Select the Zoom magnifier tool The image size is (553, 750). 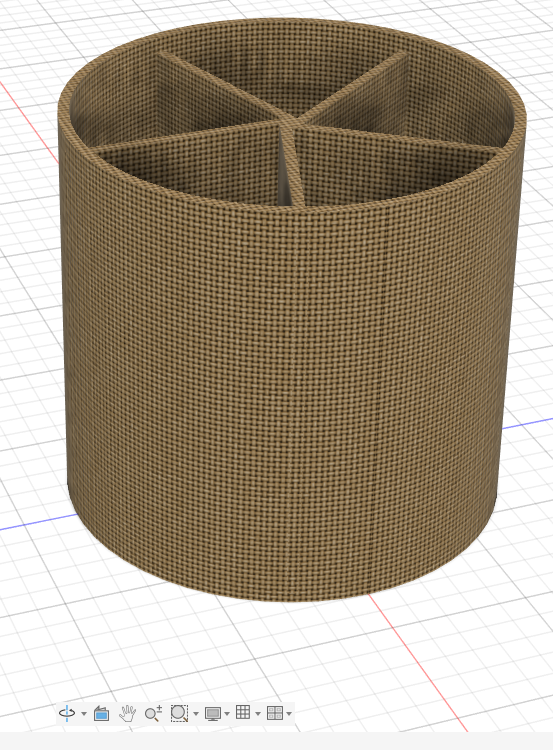(153, 713)
